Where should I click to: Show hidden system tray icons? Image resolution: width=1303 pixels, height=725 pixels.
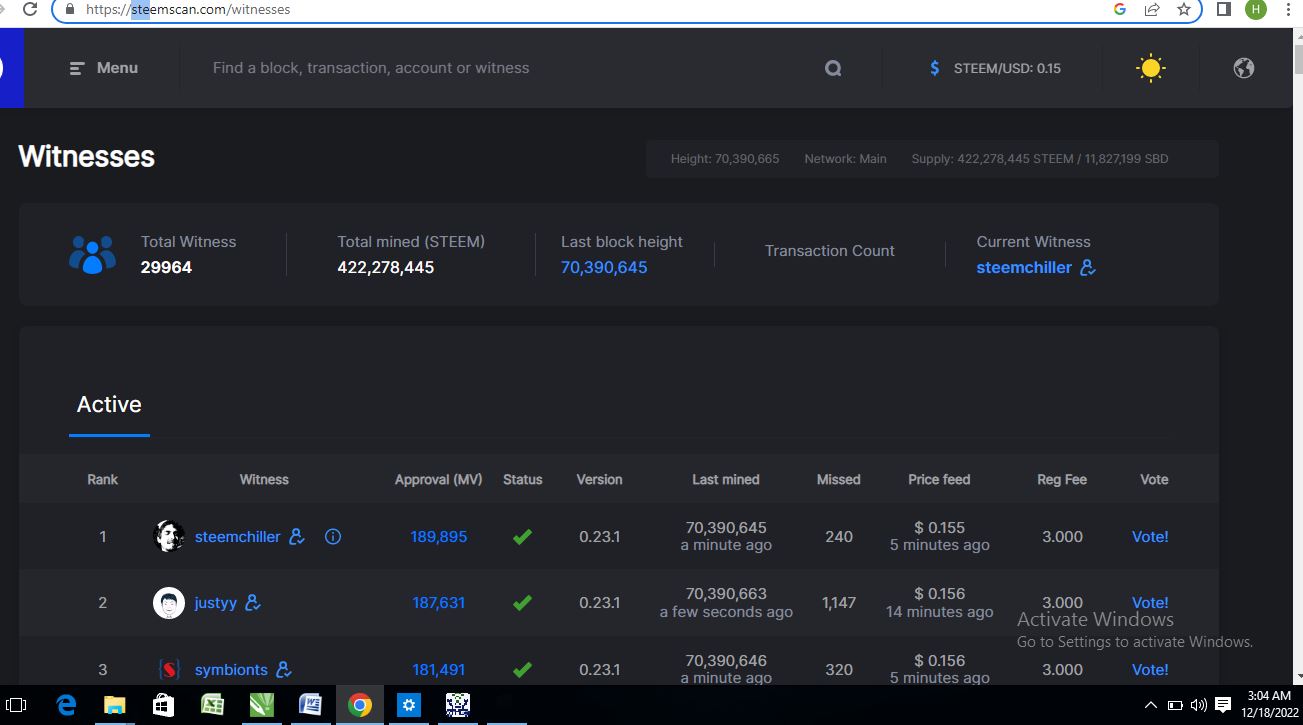pos(1150,706)
